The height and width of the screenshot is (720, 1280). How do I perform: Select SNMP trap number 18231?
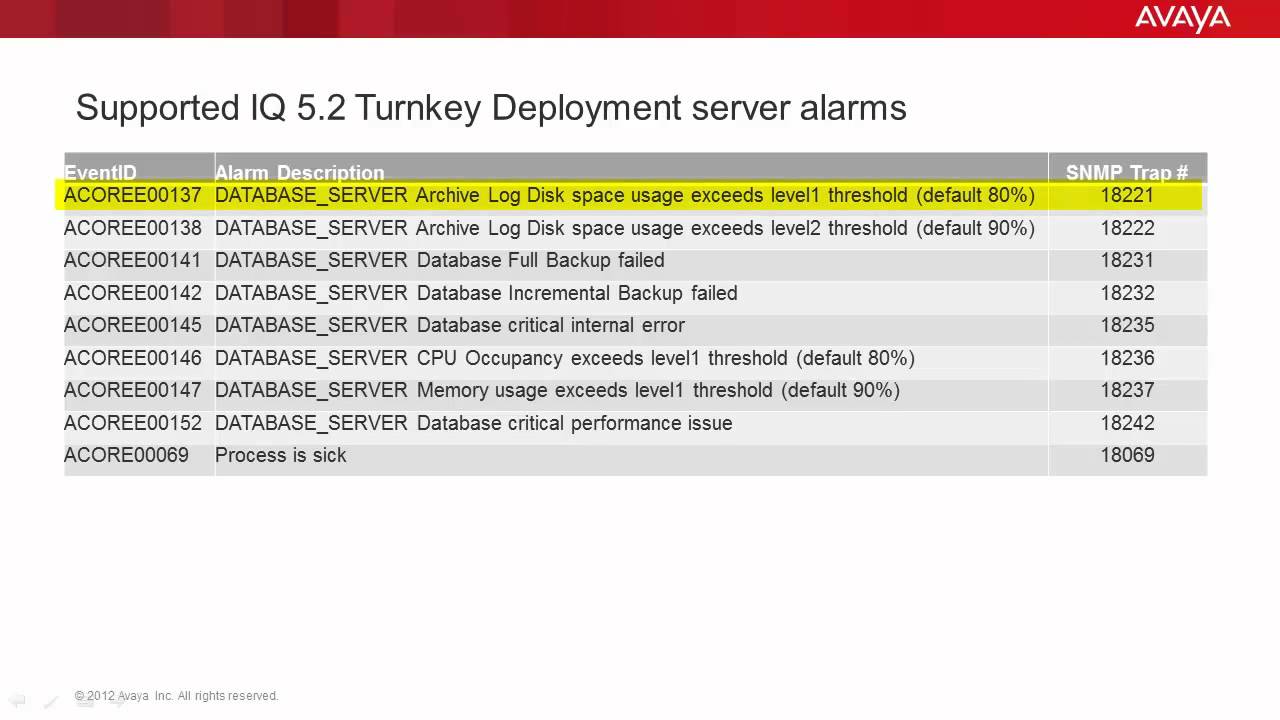click(1127, 260)
